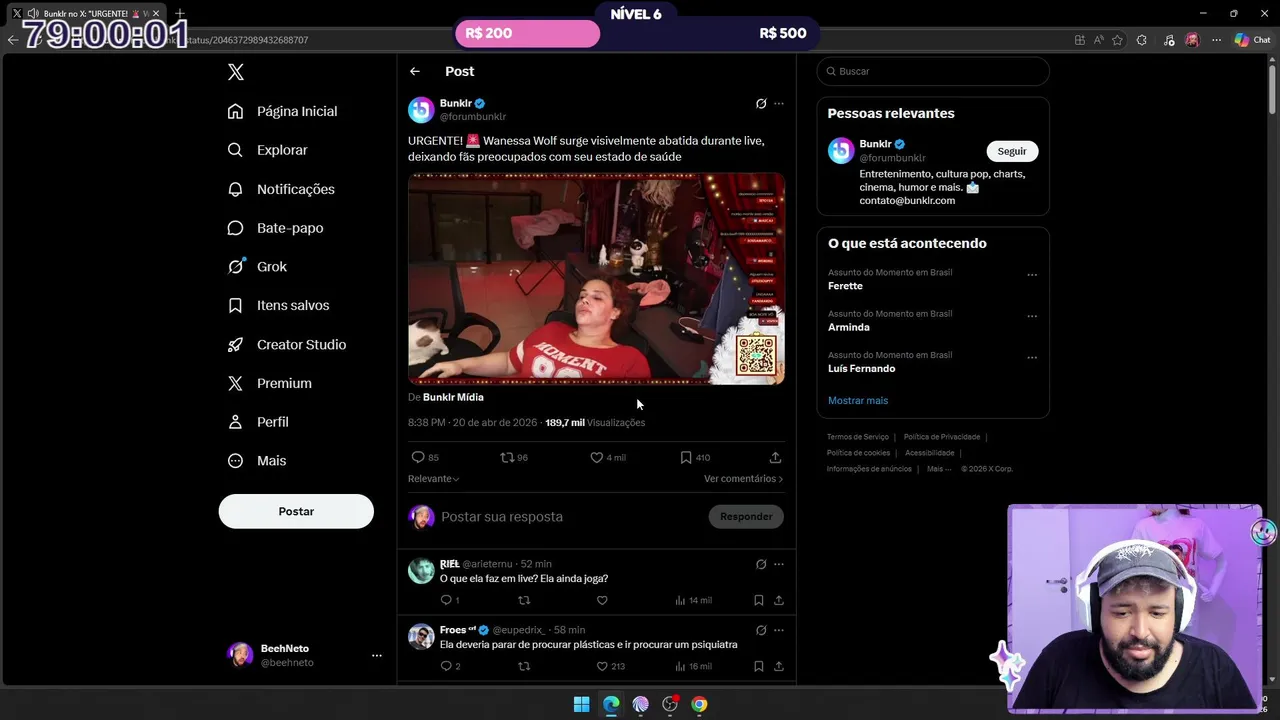1280x720 pixels.
Task: Open Google Chrome in the taskbar
Action: [699, 704]
